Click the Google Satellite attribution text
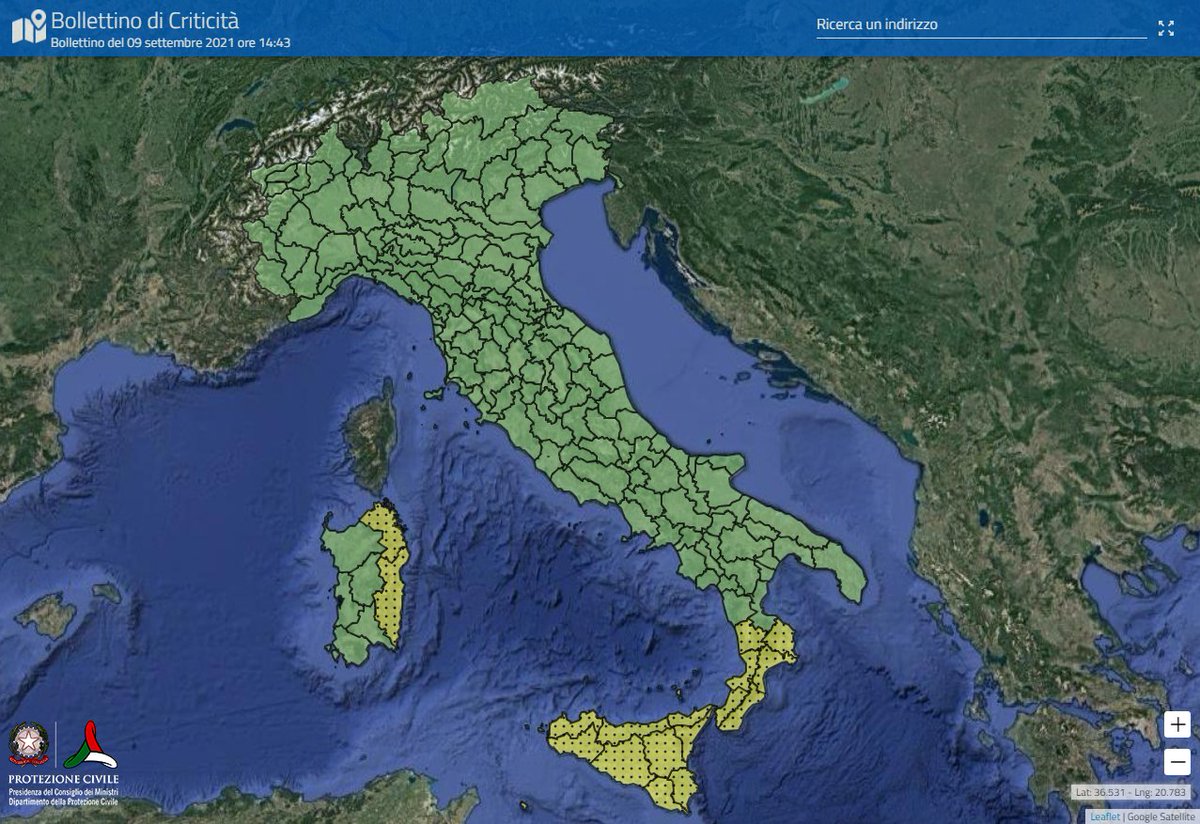 pos(1161,816)
